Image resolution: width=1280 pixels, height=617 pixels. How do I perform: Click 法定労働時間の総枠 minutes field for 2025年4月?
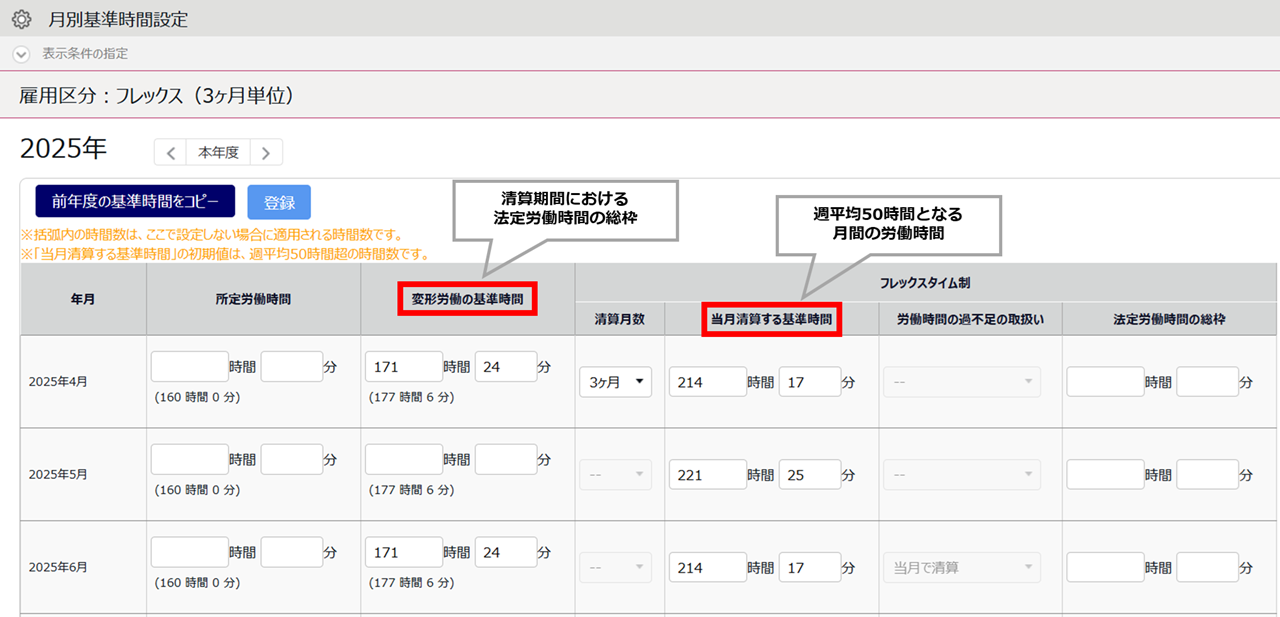point(1208,382)
